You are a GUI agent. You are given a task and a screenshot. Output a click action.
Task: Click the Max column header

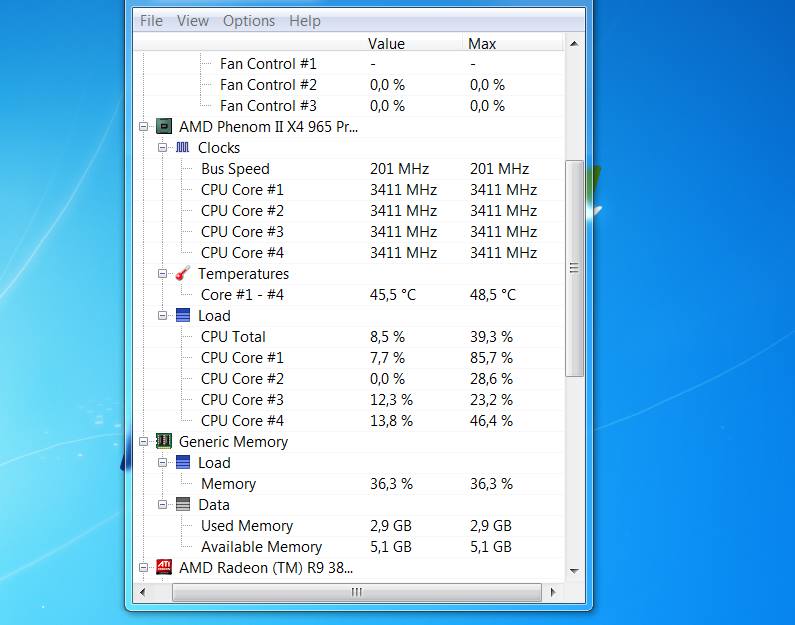482,44
